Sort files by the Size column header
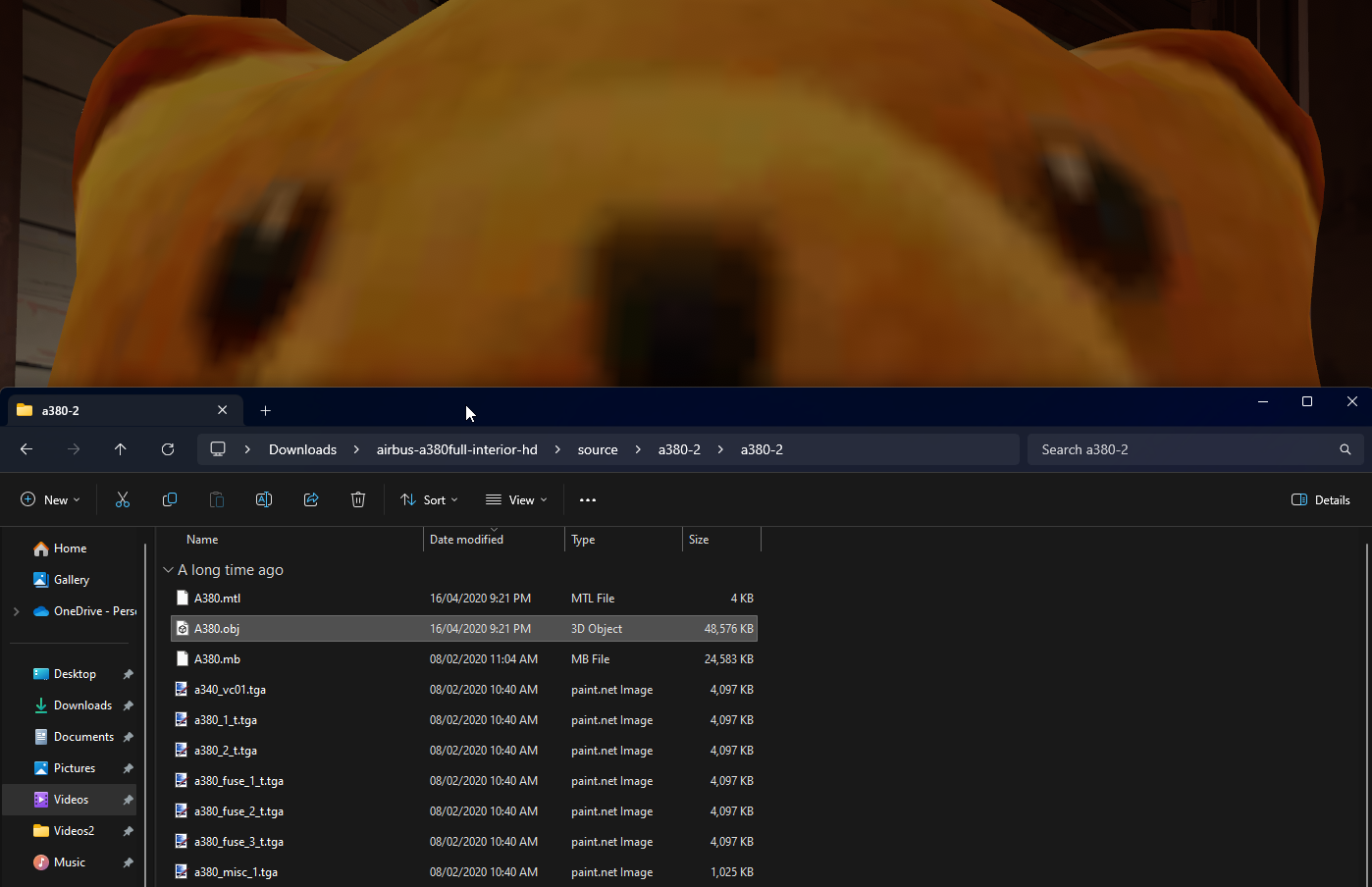The width and height of the screenshot is (1372, 887). tap(699, 540)
